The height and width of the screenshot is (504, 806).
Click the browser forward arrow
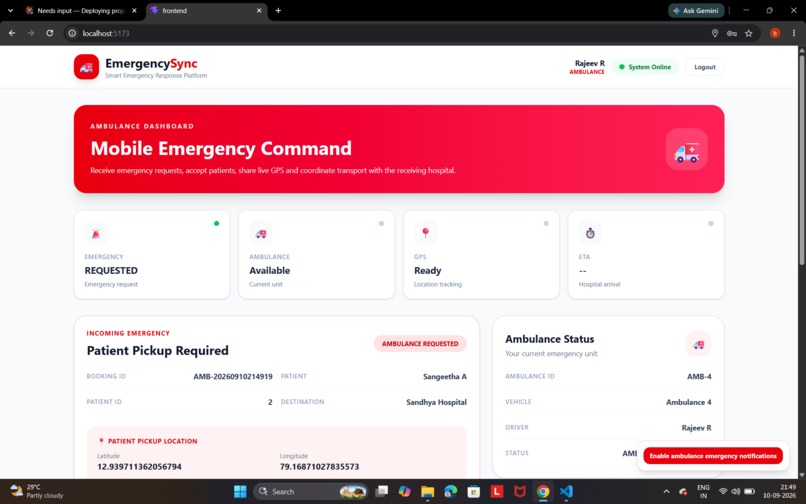click(x=31, y=33)
